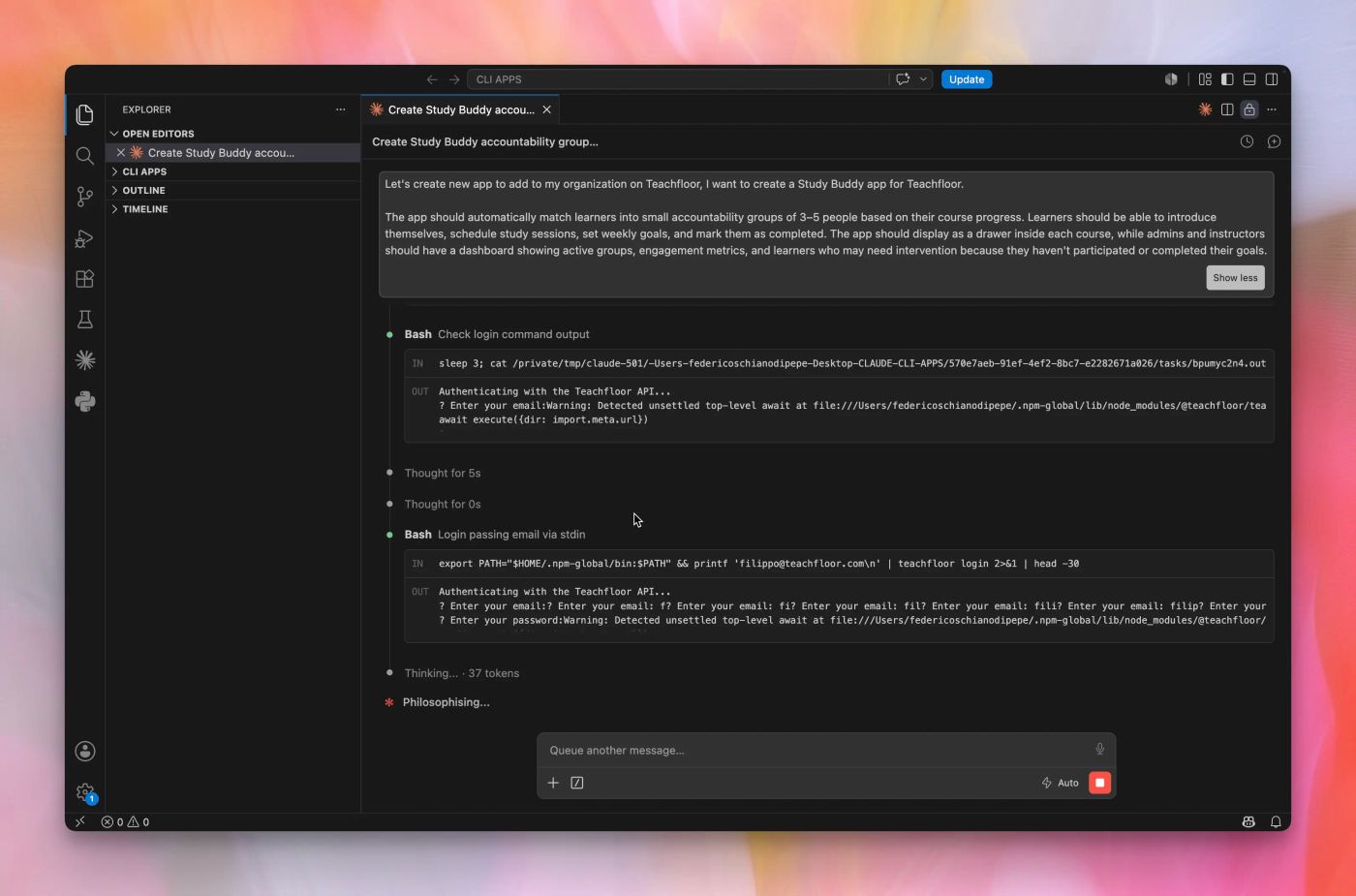
Task: Open the Source Control view
Action: coord(85,197)
